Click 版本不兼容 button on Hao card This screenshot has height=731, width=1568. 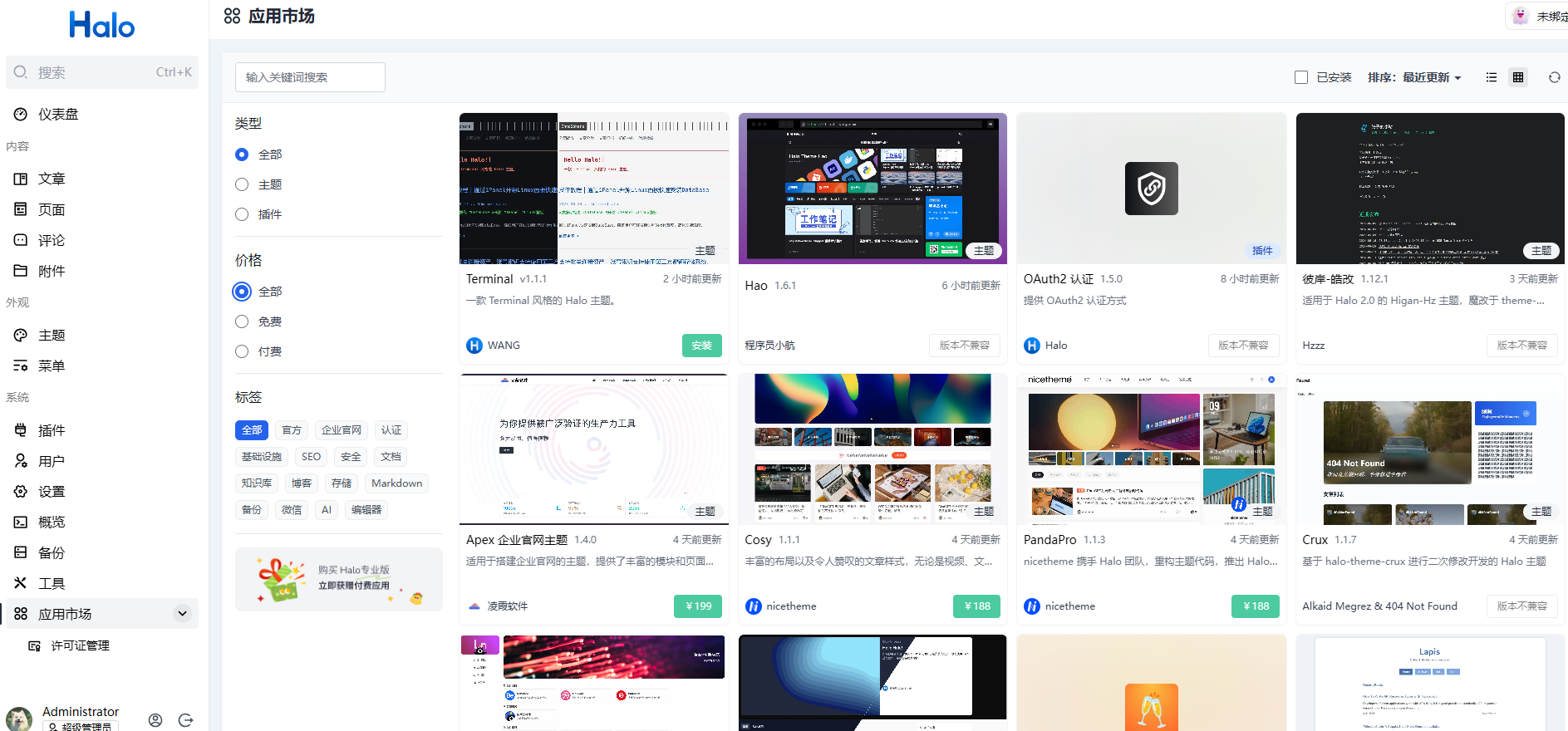click(x=965, y=346)
